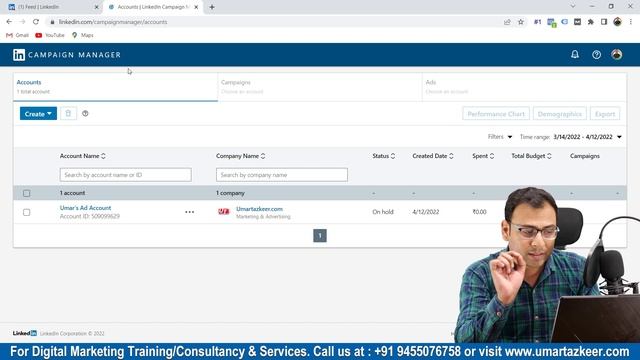Click the trash delete icon next to Create
The height and width of the screenshot is (360, 640).
click(68, 113)
